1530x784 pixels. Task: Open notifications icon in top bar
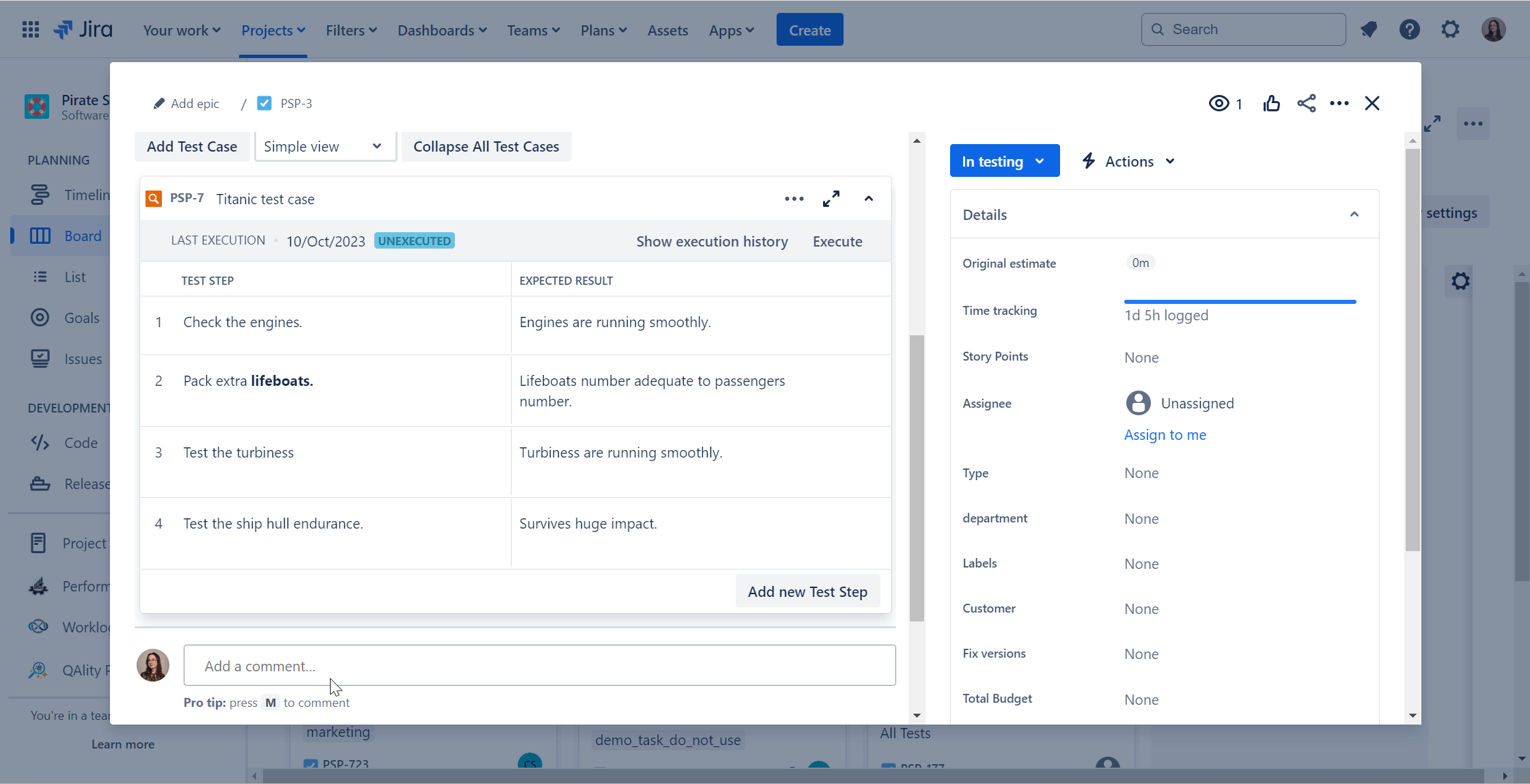point(1369,29)
